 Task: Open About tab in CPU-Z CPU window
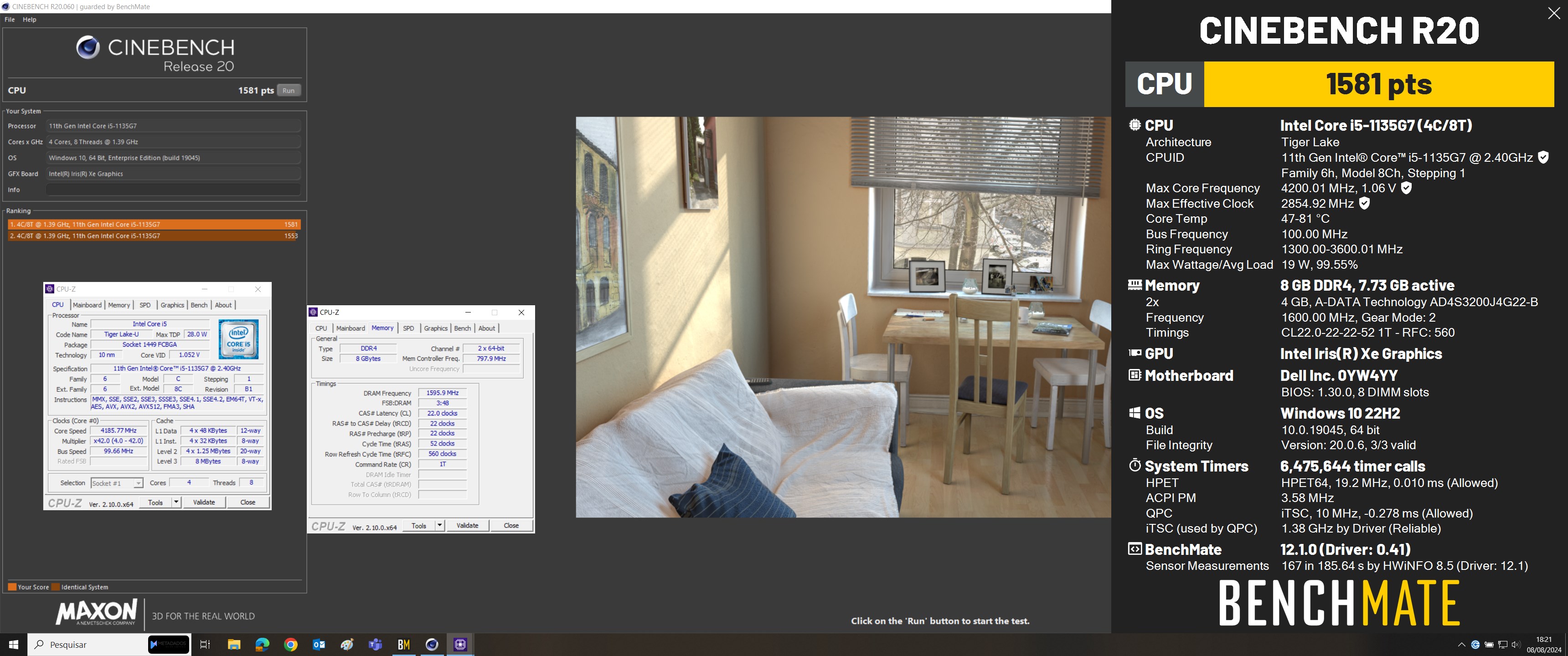coord(223,305)
